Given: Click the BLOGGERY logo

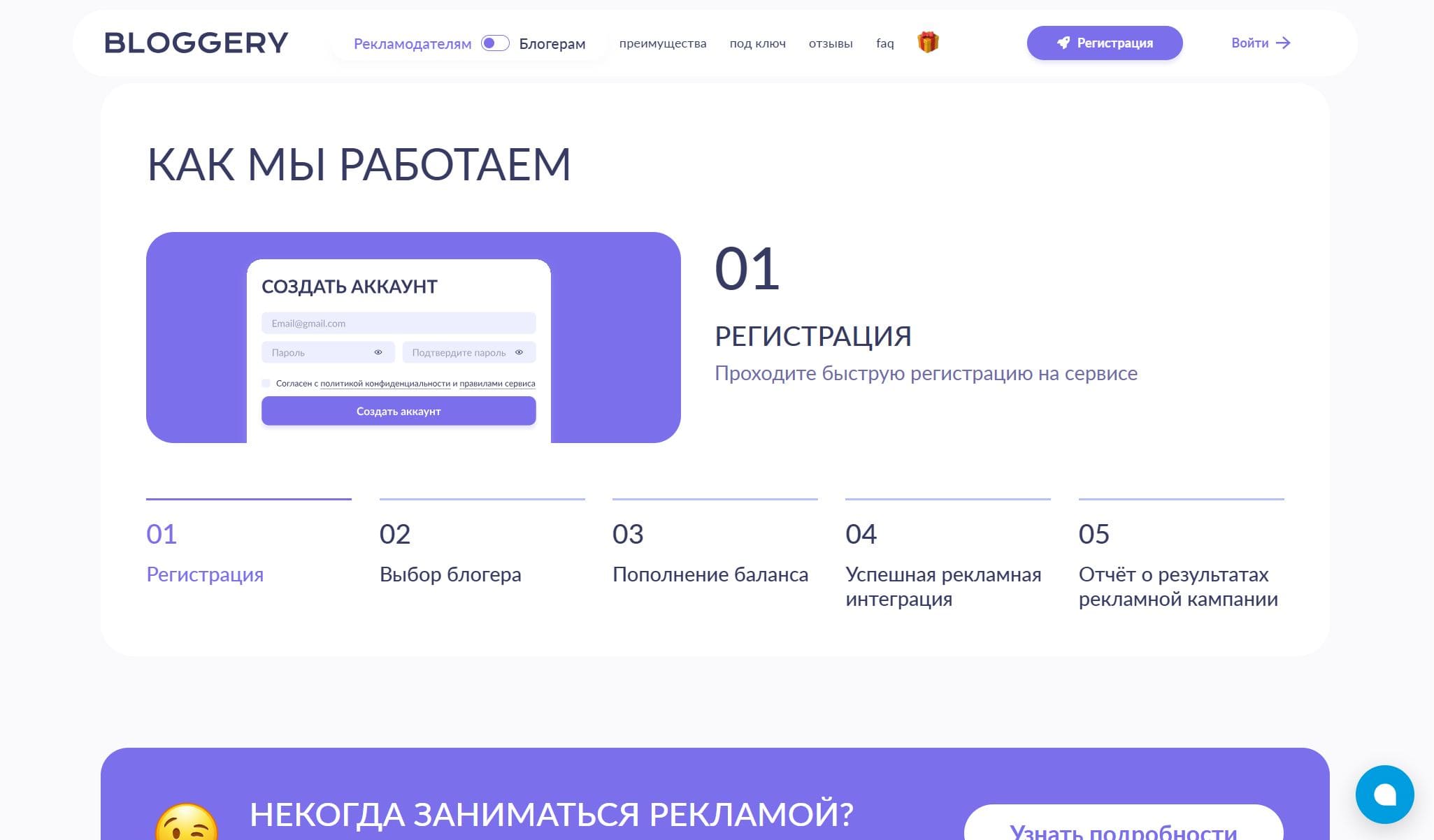Looking at the screenshot, I should click(x=196, y=43).
